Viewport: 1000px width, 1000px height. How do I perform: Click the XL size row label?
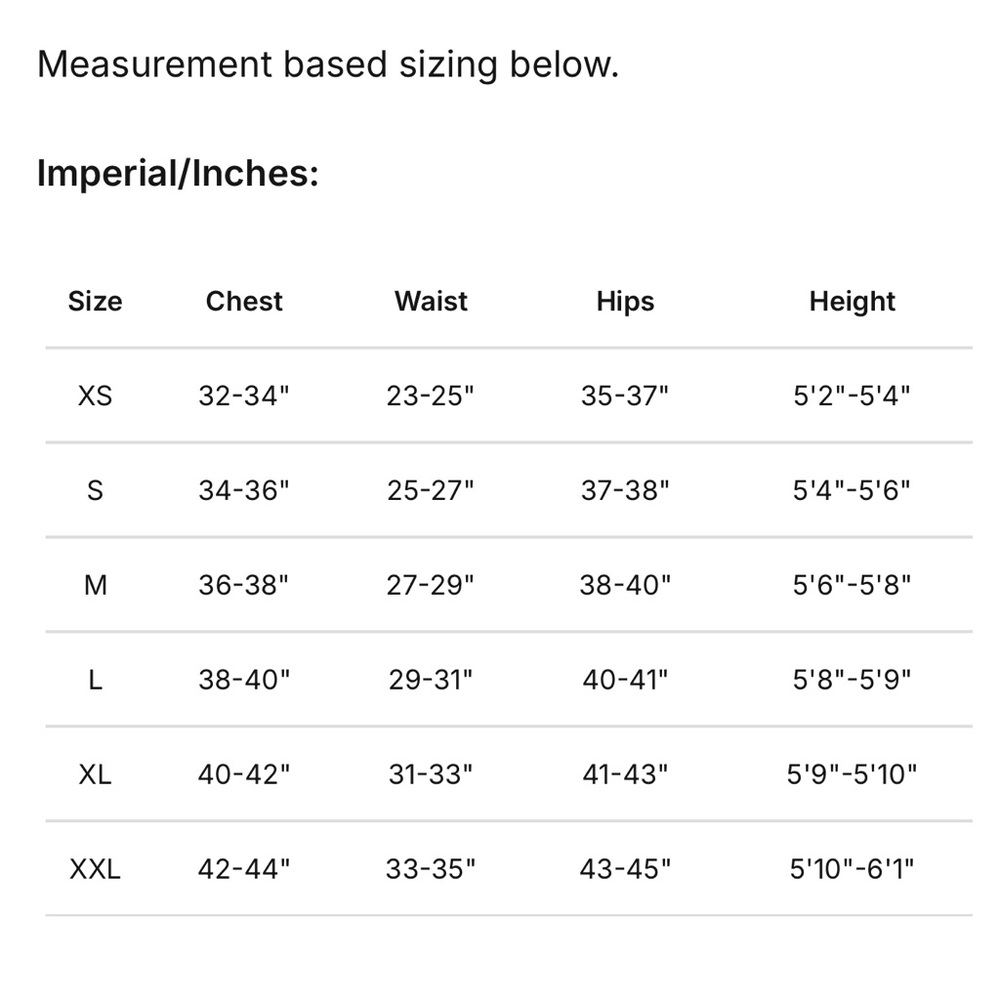click(x=95, y=774)
